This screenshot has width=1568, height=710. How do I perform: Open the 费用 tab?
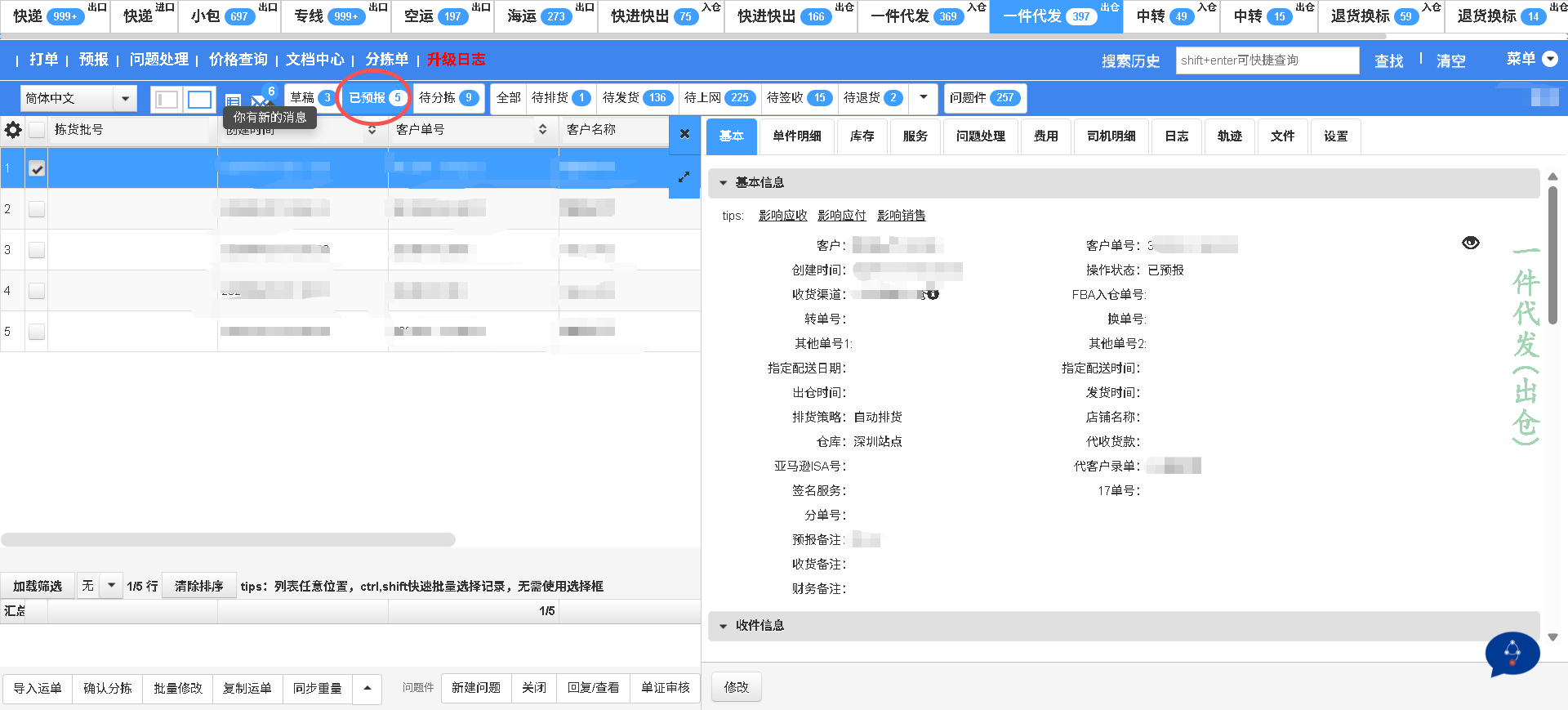(x=1046, y=136)
